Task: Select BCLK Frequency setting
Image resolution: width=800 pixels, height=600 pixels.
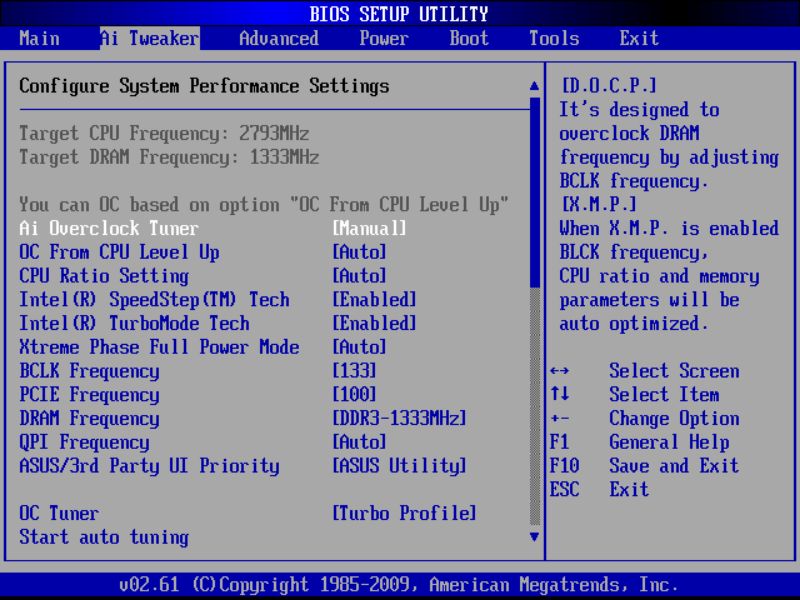Action: [x=89, y=371]
